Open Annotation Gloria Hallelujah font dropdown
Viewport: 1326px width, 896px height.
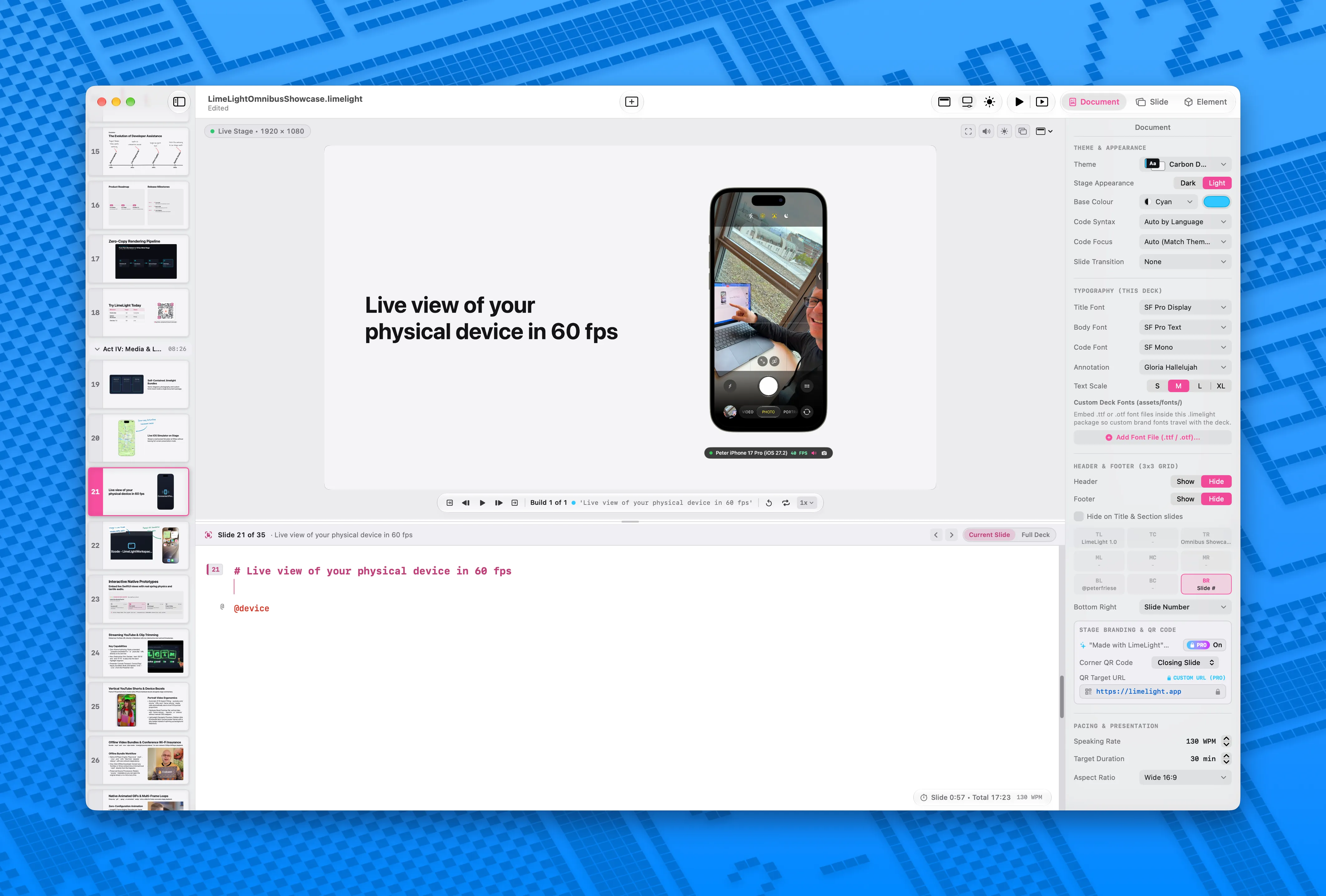click(1185, 367)
